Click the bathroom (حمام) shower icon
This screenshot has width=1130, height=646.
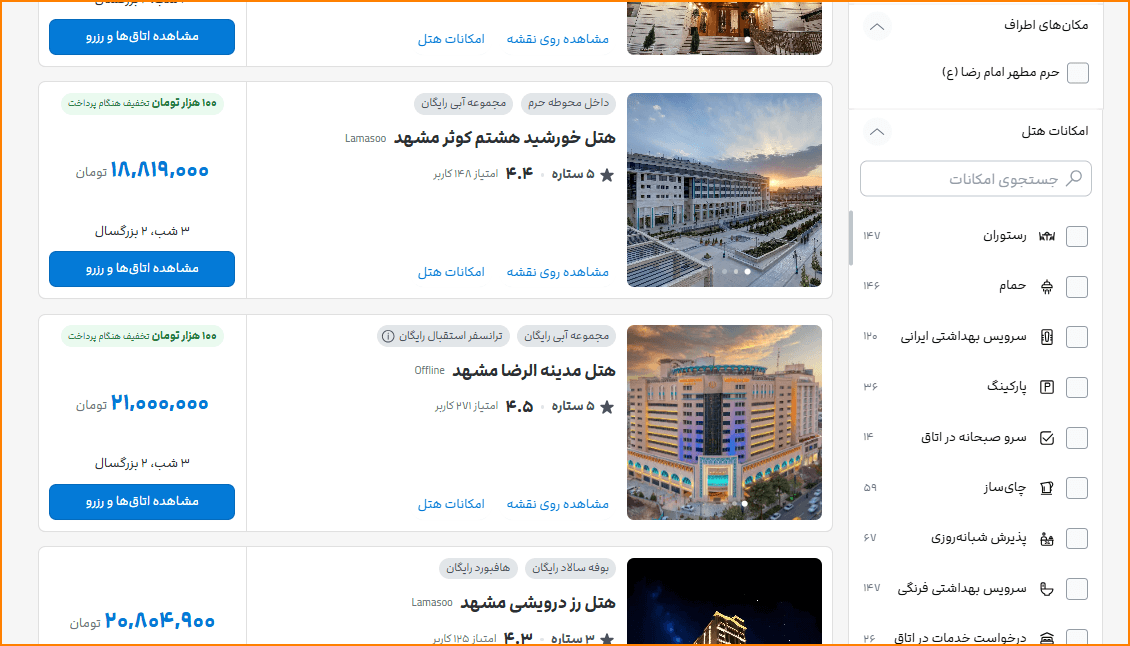click(1047, 286)
